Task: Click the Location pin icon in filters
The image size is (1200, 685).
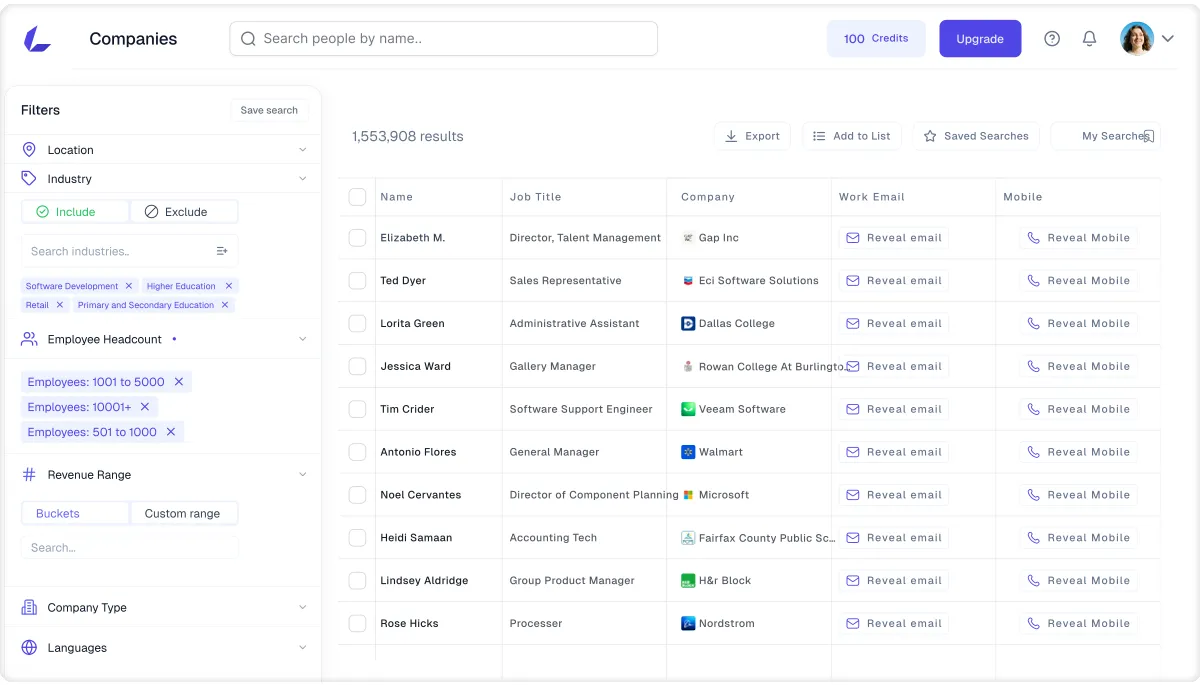Action: (x=29, y=150)
